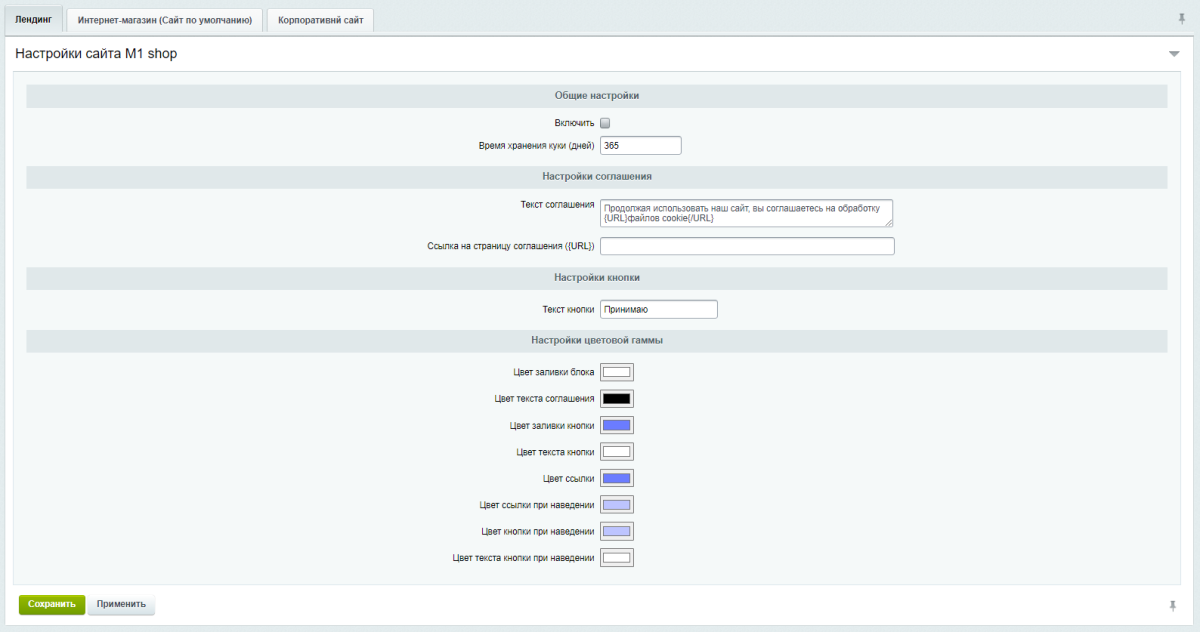Pick the Цвет текста соглашения black swatch
The image size is (1200, 632).
[616, 398]
